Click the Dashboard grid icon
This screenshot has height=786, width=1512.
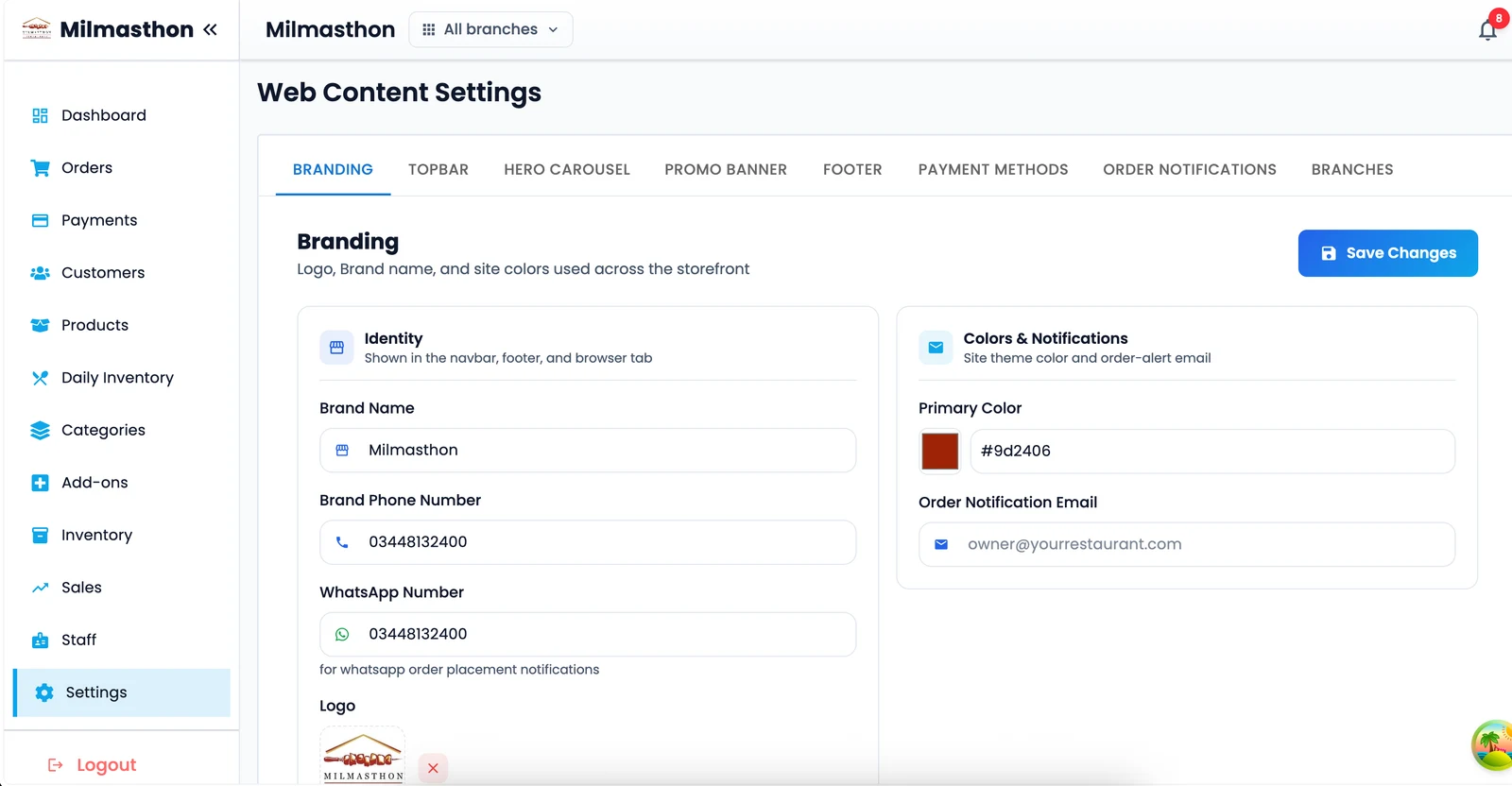tap(40, 115)
